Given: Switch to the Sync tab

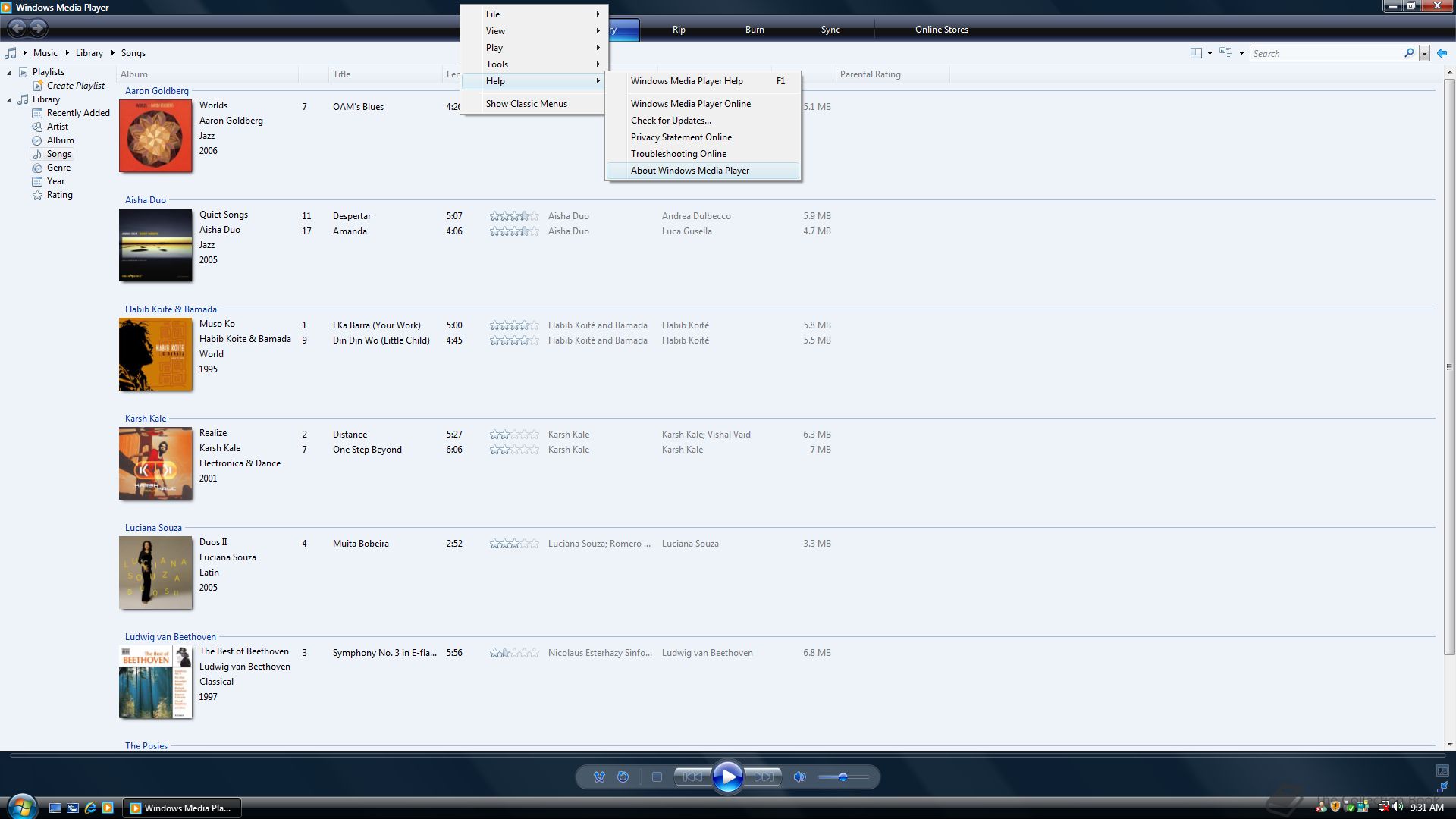Looking at the screenshot, I should (x=830, y=30).
